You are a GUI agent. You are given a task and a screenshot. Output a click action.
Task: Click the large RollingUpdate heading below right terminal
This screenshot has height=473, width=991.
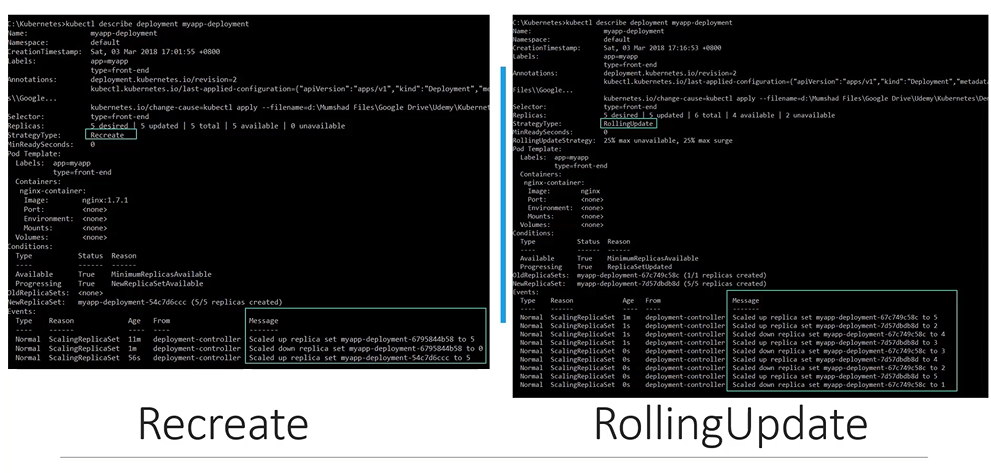click(730, 425)
